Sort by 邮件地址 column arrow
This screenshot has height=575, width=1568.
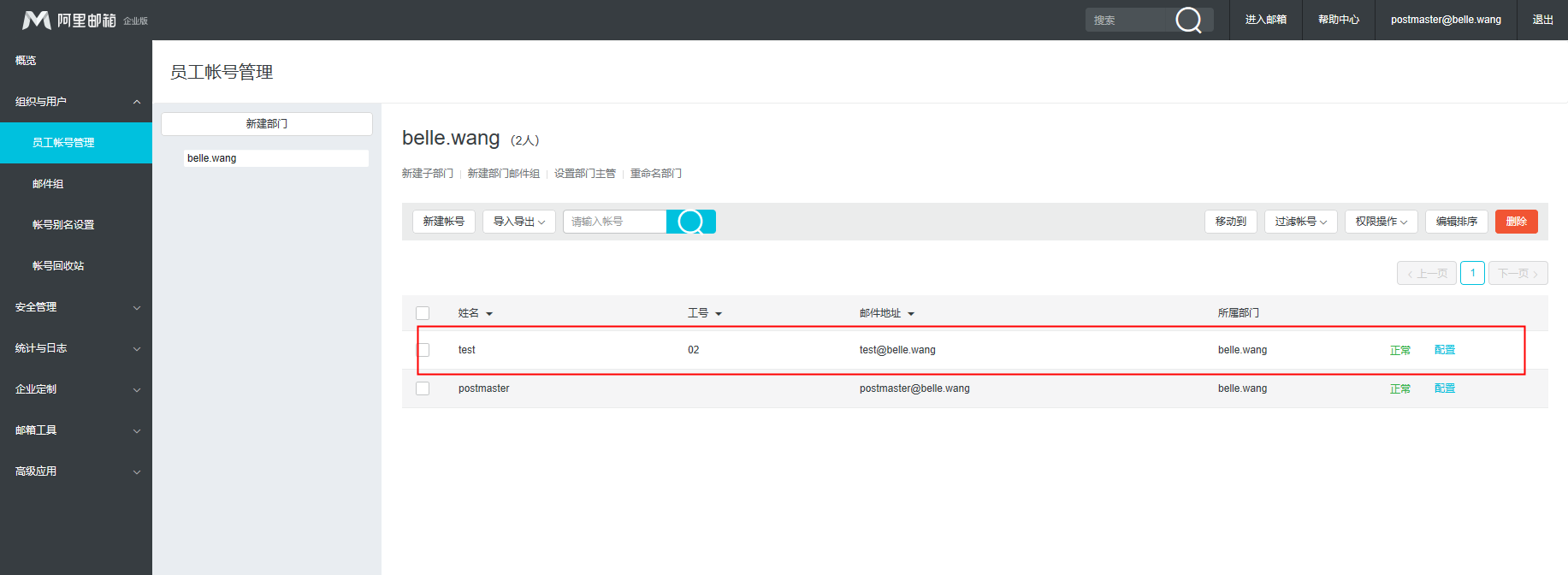[x=911, y=314]
